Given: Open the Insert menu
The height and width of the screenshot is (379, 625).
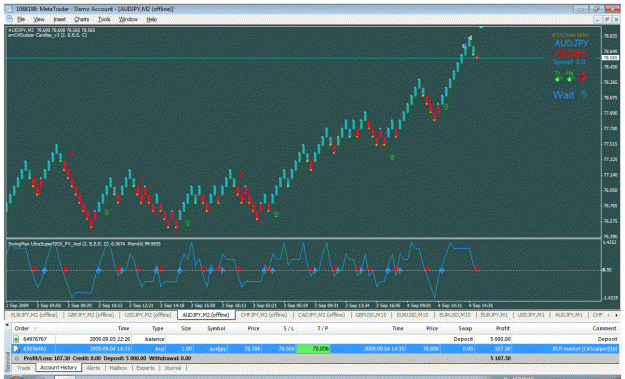Looking at the screenshot, I should [x=60, y=19].
